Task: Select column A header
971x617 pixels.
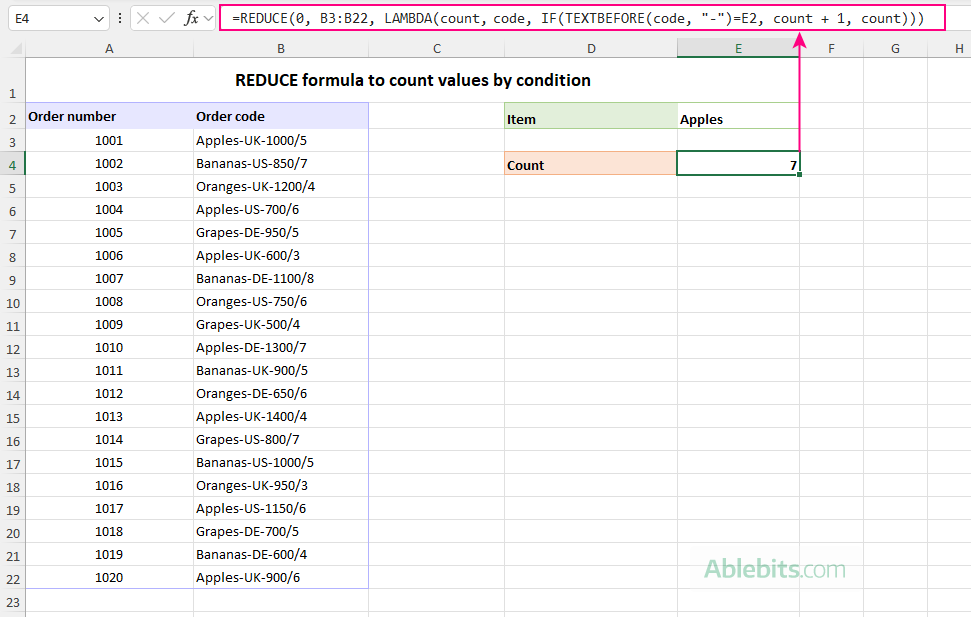Action: 109,48
